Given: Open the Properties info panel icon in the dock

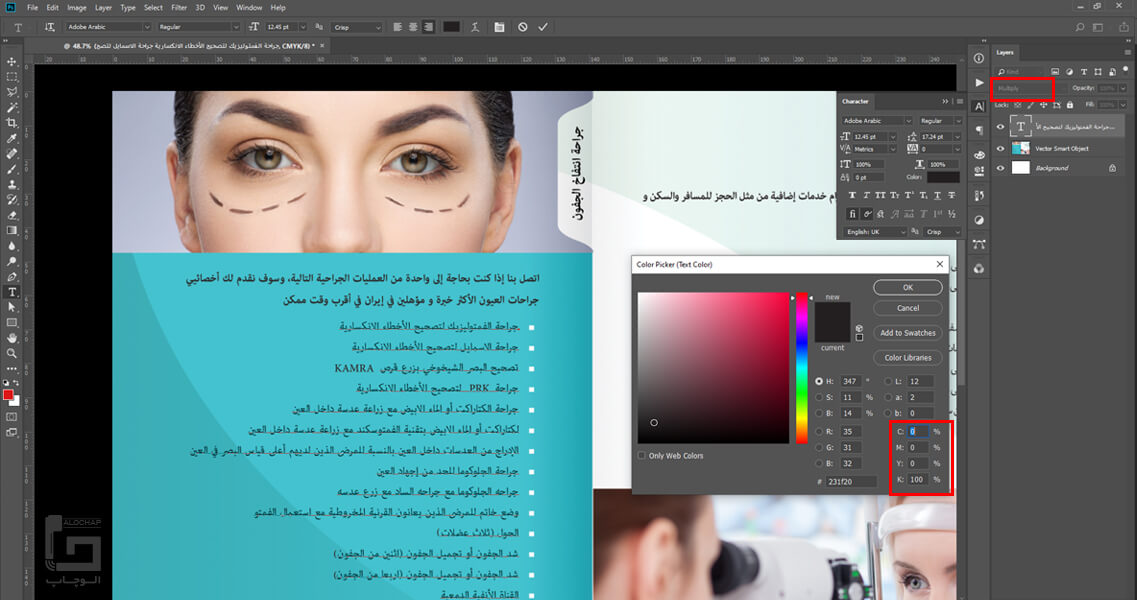Looking at the screenshot, I should coord(979,59).
